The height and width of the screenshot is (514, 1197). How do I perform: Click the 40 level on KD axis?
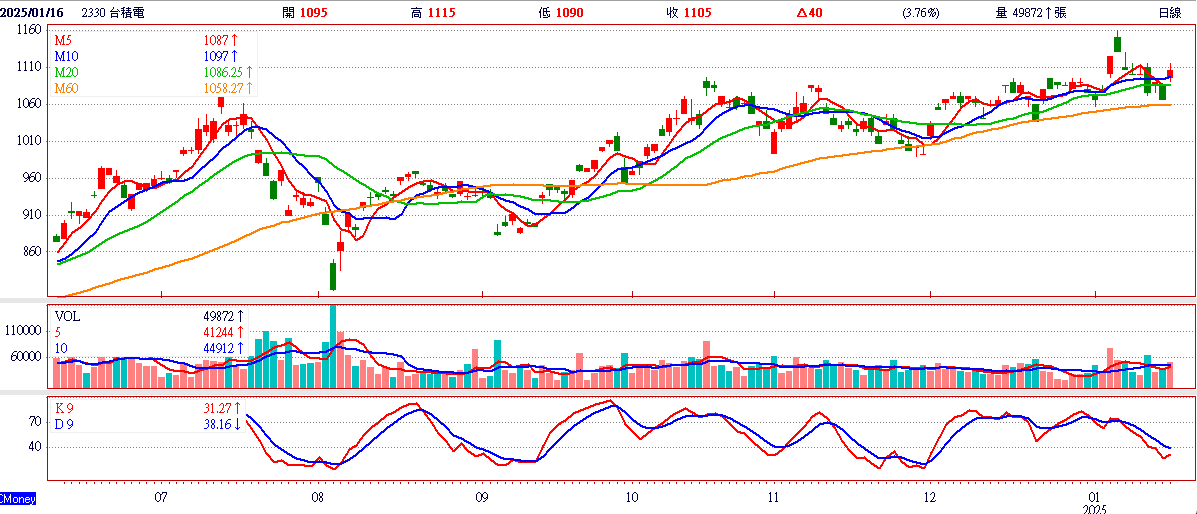point(34,447)
